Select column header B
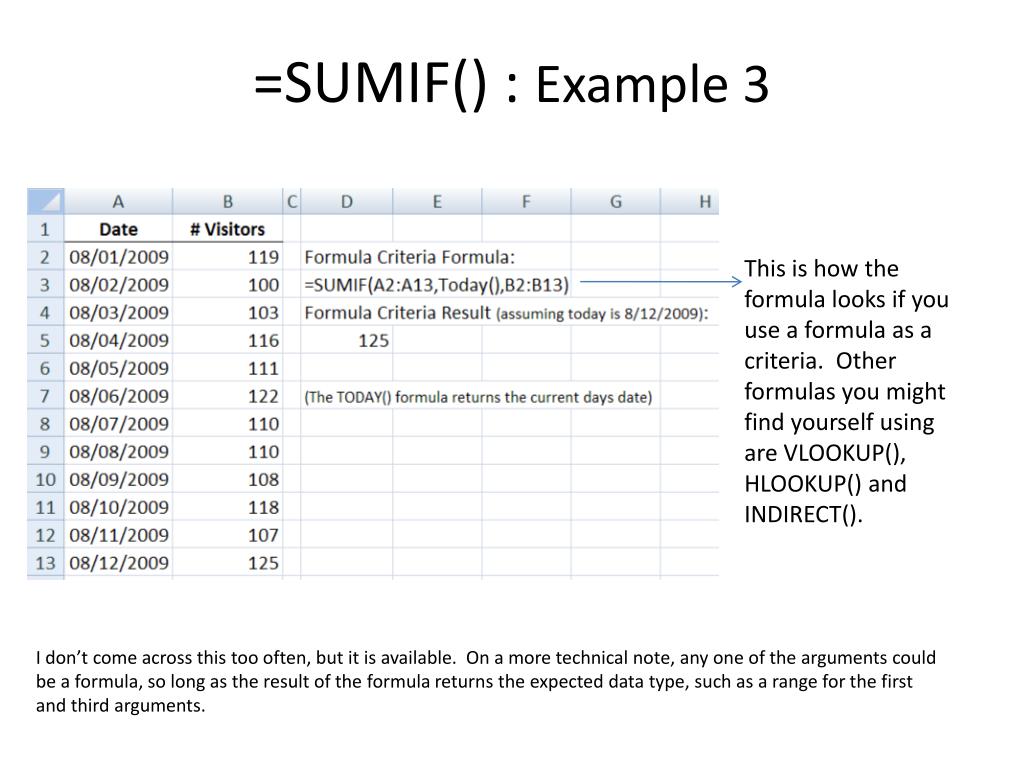The height and width of the screenshot is (768, 1024). coord(228,201)
